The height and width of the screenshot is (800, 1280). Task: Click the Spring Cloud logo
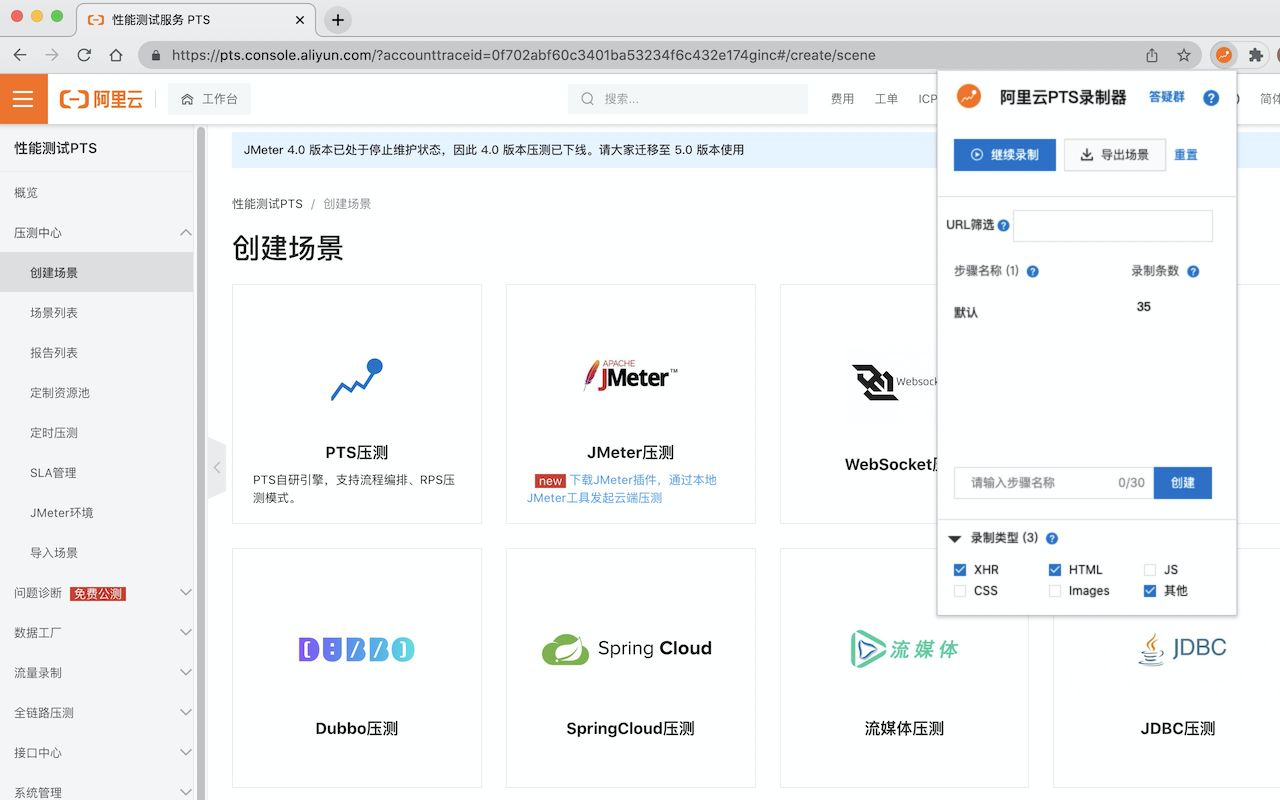coord(627,649)
